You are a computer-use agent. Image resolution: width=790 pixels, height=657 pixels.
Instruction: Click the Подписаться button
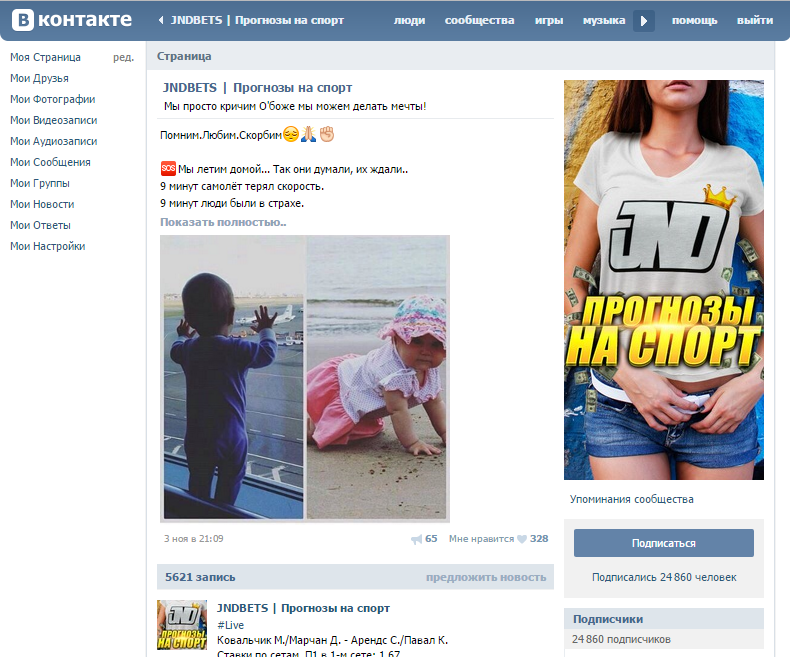click(664, 543)
